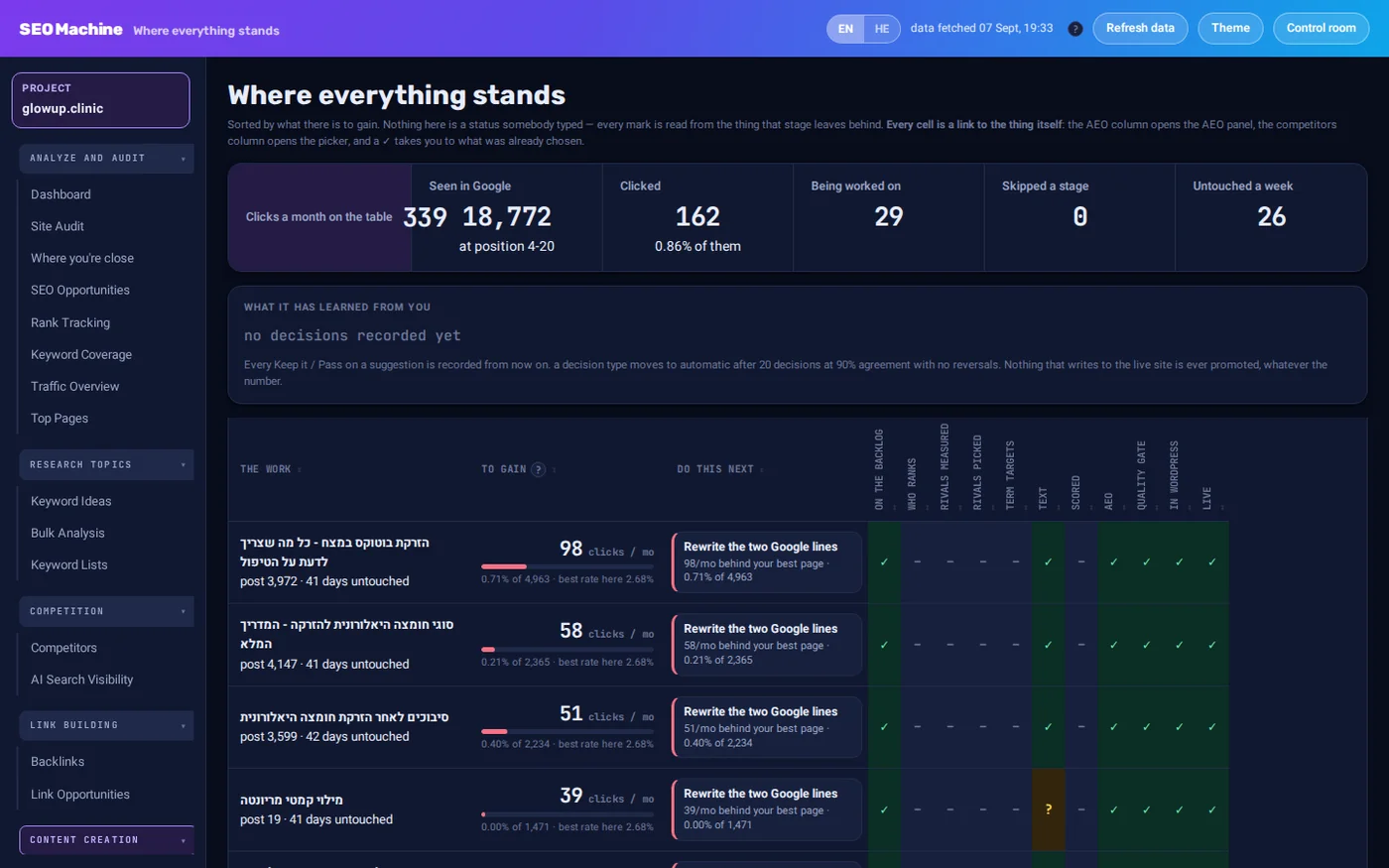Open the help icon beside TO GAIN
Viewport: 1389px width, 868px height.
[x=538, y=469]
